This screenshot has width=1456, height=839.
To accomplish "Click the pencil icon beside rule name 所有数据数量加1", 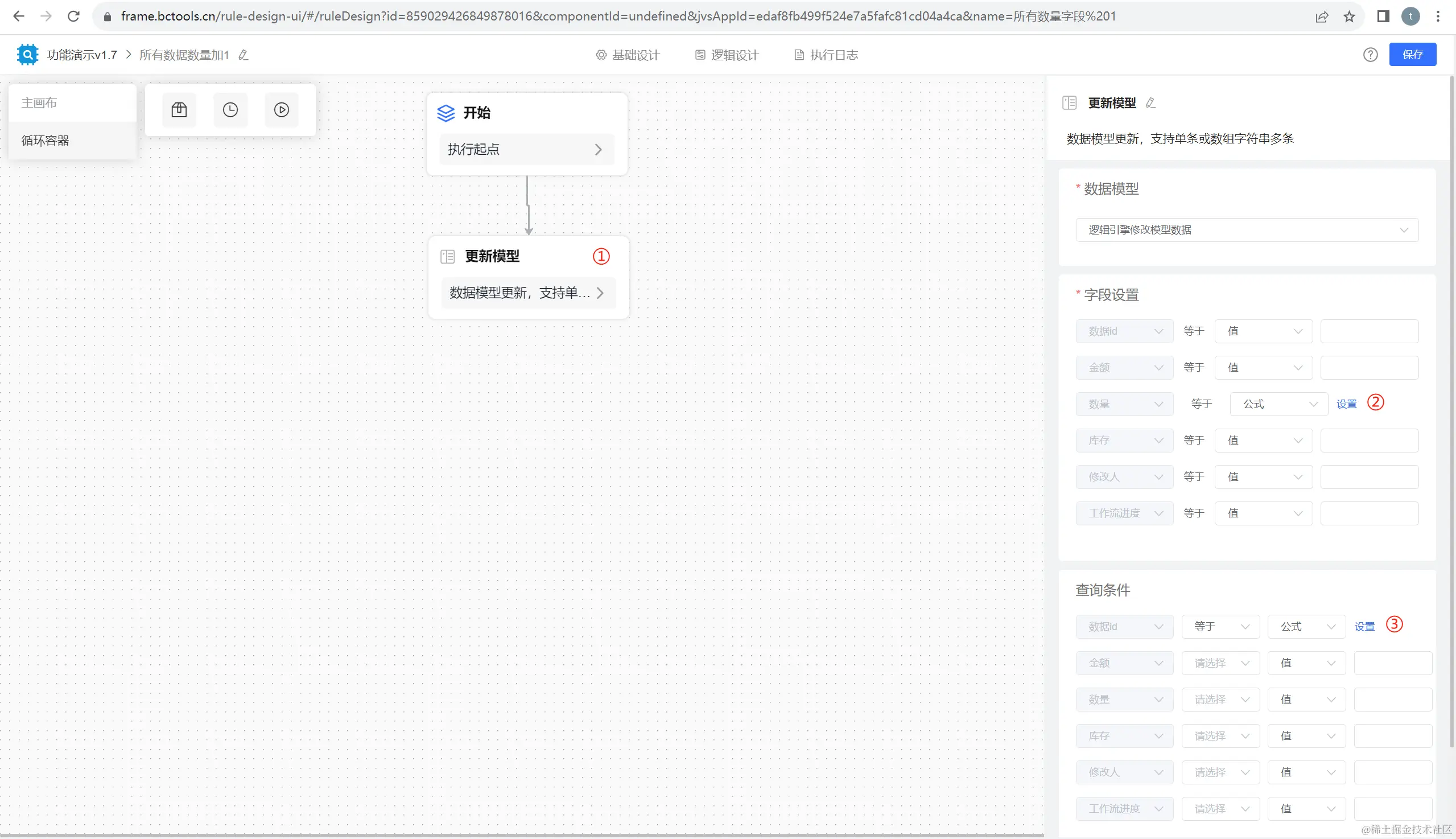I will click(244, 55).
